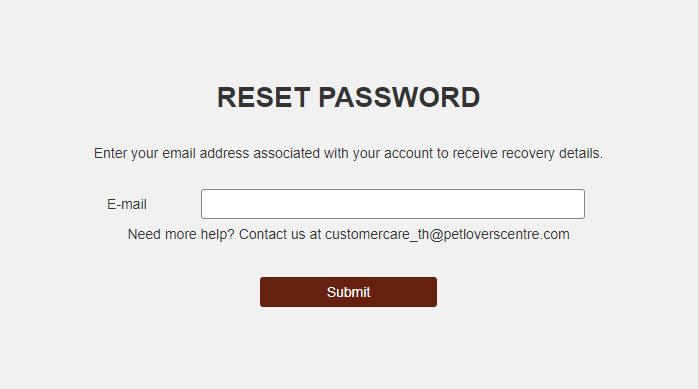Click 'petloverscentre.com' in the contact email
Screen dimensions: 699x389
point(506,234)
